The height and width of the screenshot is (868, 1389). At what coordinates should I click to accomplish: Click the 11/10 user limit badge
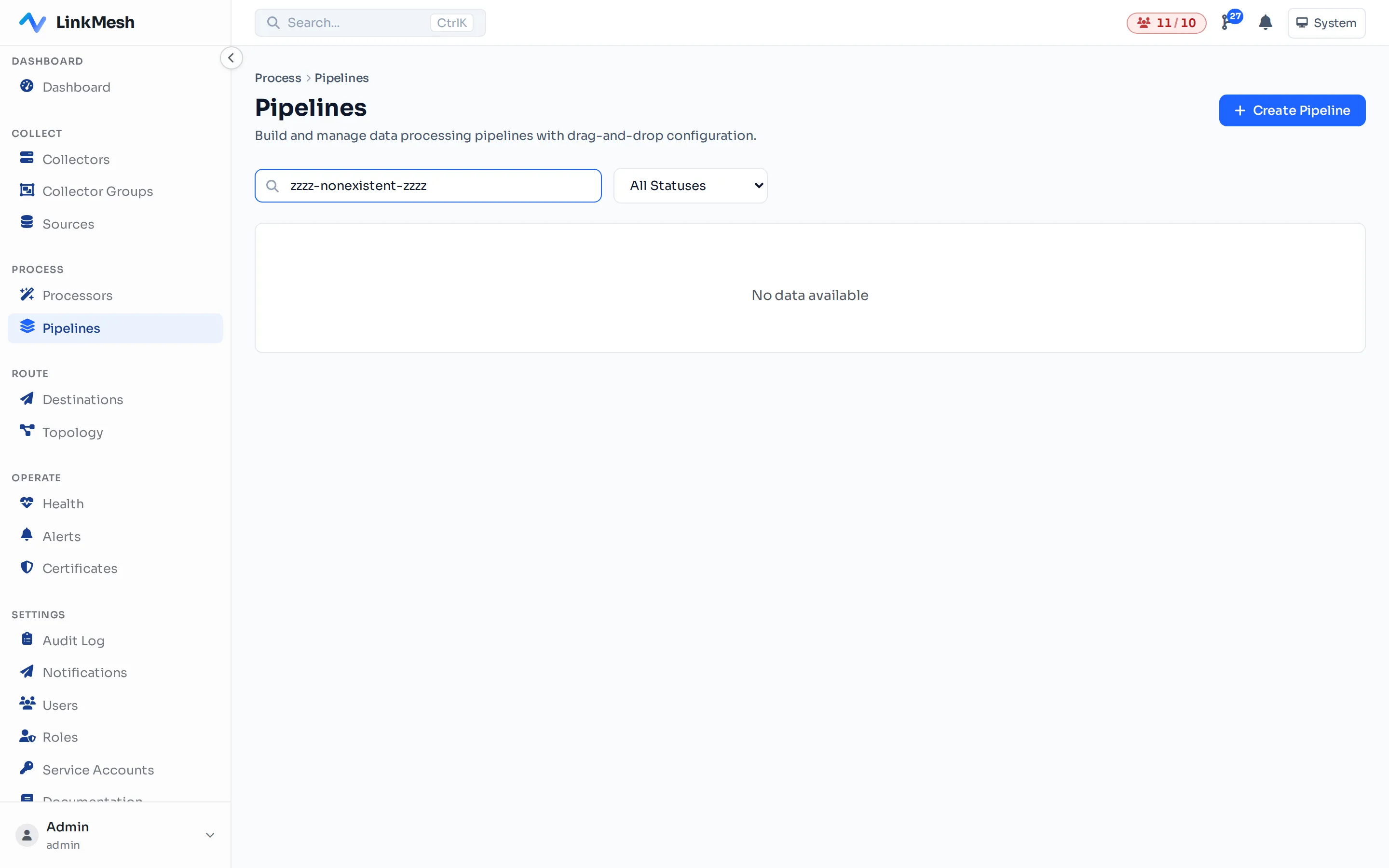click(x=1166, y=23)
